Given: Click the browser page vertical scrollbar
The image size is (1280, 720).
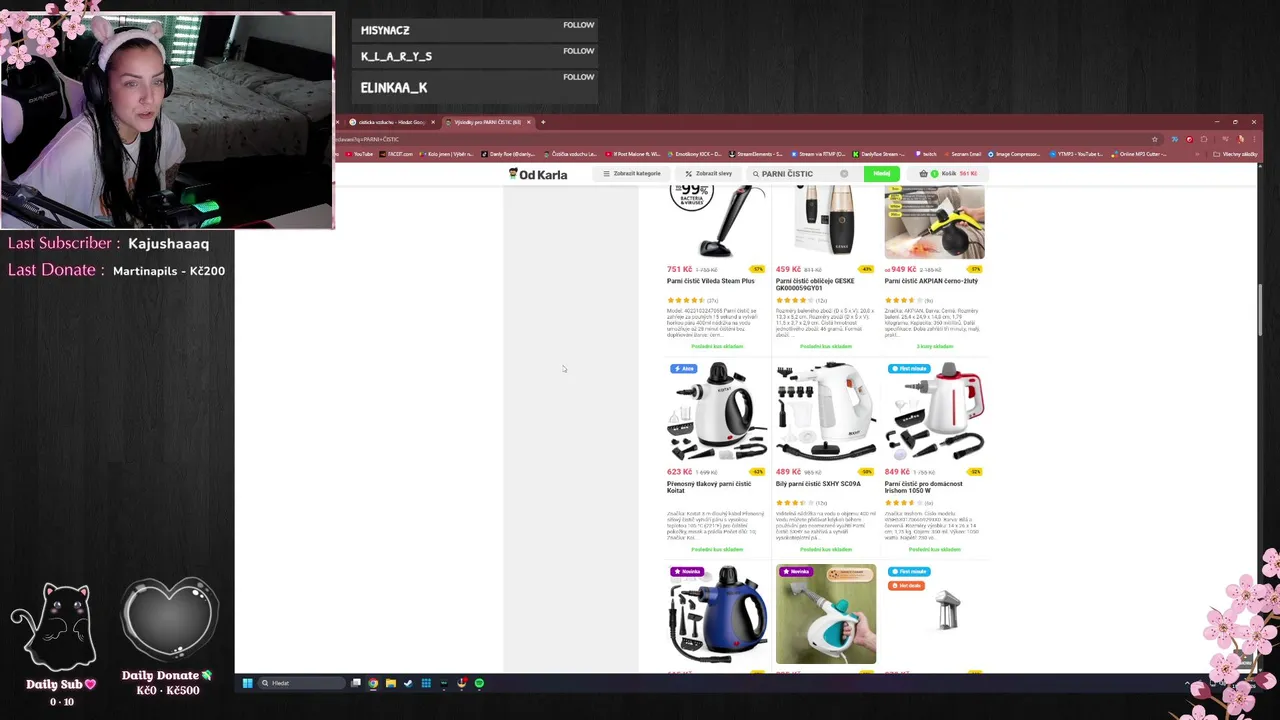Looking at the screenshot, I should (x=1259, y=310).
